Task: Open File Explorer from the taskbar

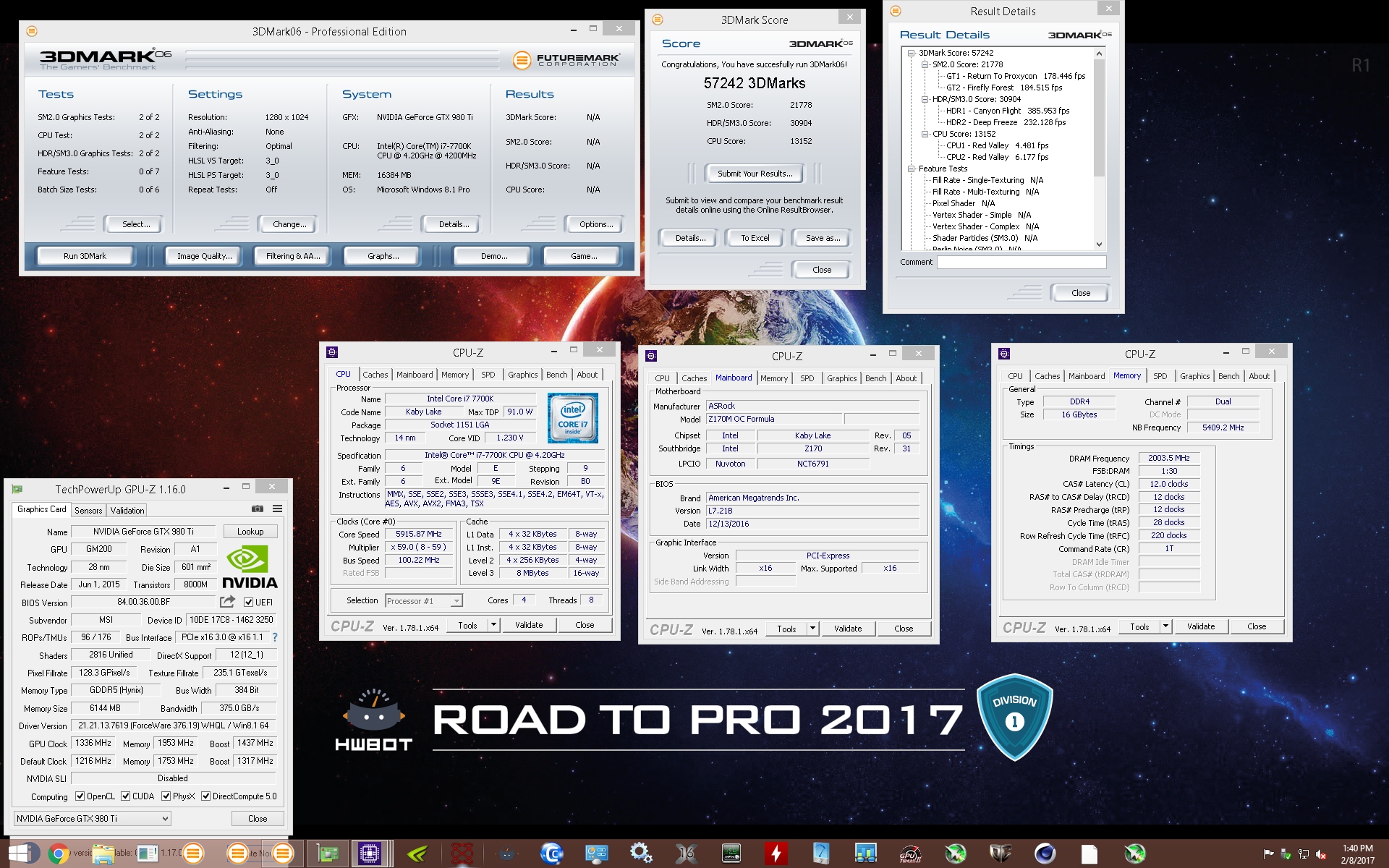Action: (103, 854)
